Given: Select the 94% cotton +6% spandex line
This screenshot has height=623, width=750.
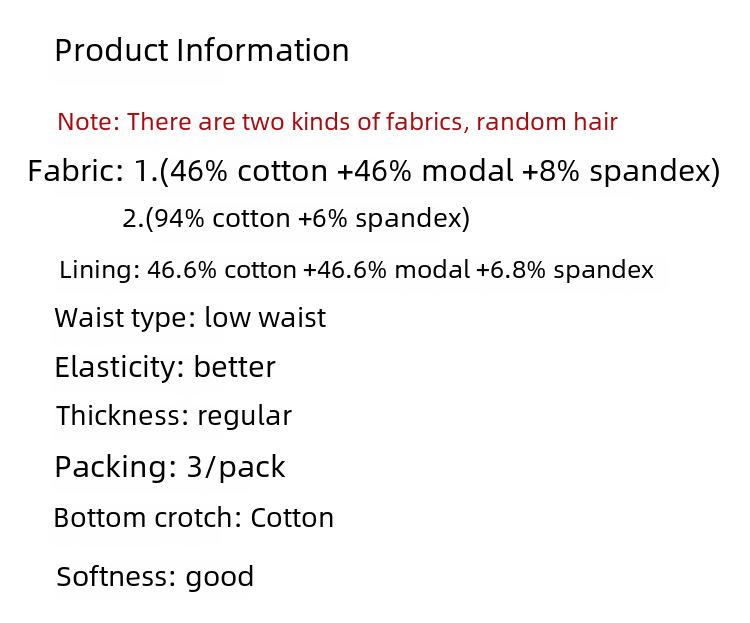Looking at the screenshot, I should (x=296, y=219).
